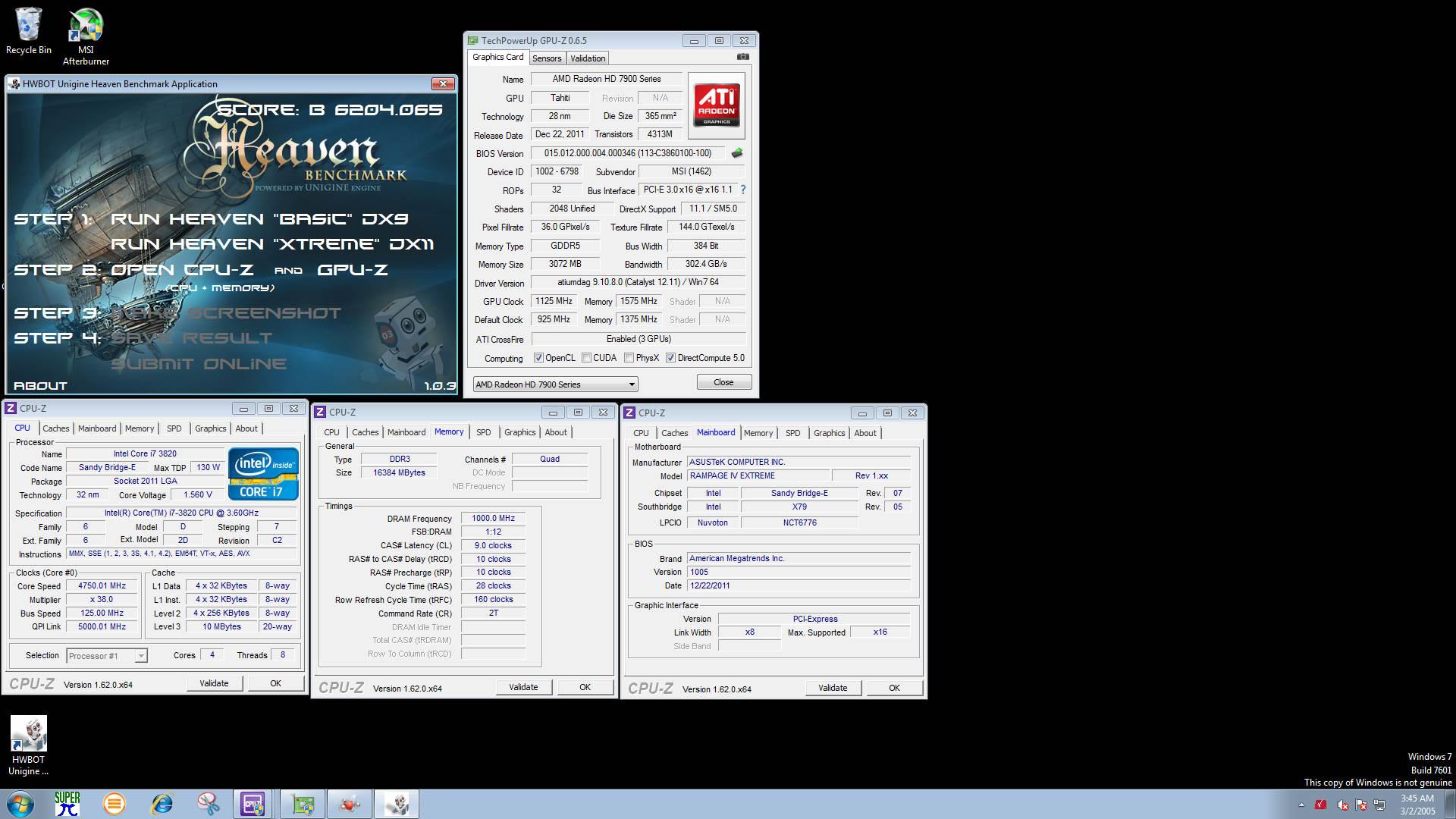Open Memory tab in the right CPU-Z window
This screenshot has width=1456, height=819.
(758, 433)
